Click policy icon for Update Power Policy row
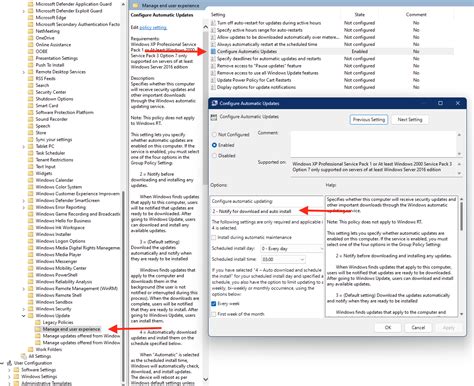Image resolution: width=474 pixels, height=386 pixels. (214, 80)
